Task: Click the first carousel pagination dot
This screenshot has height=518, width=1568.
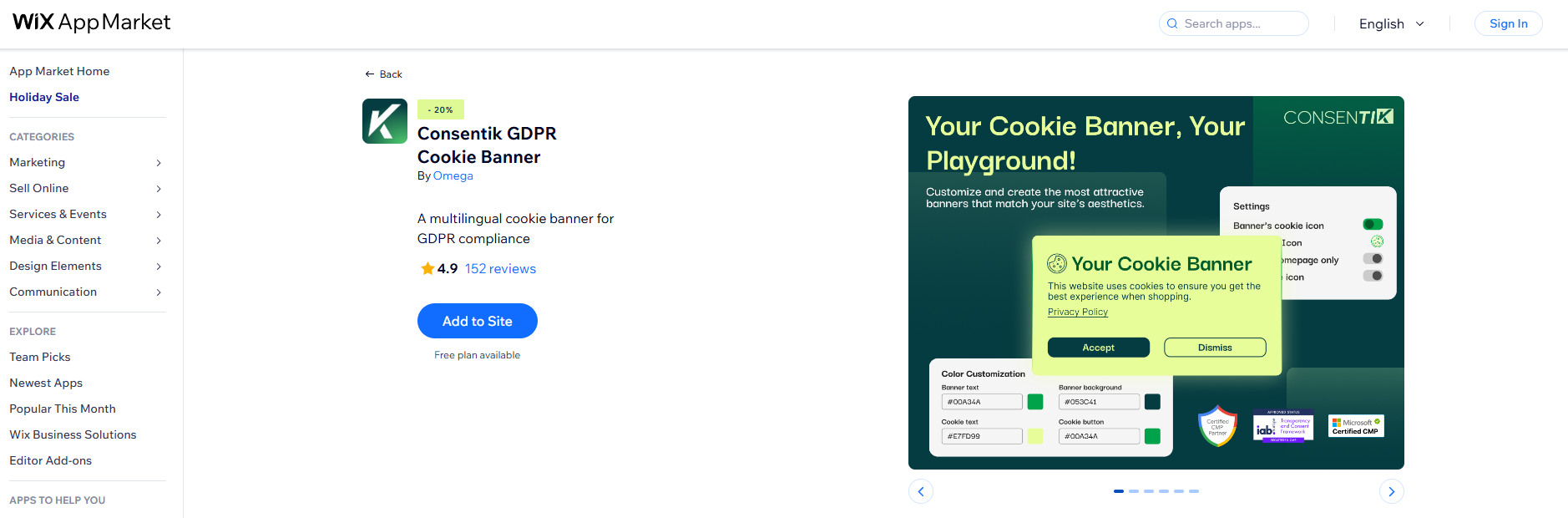Action: [1119, 491]
